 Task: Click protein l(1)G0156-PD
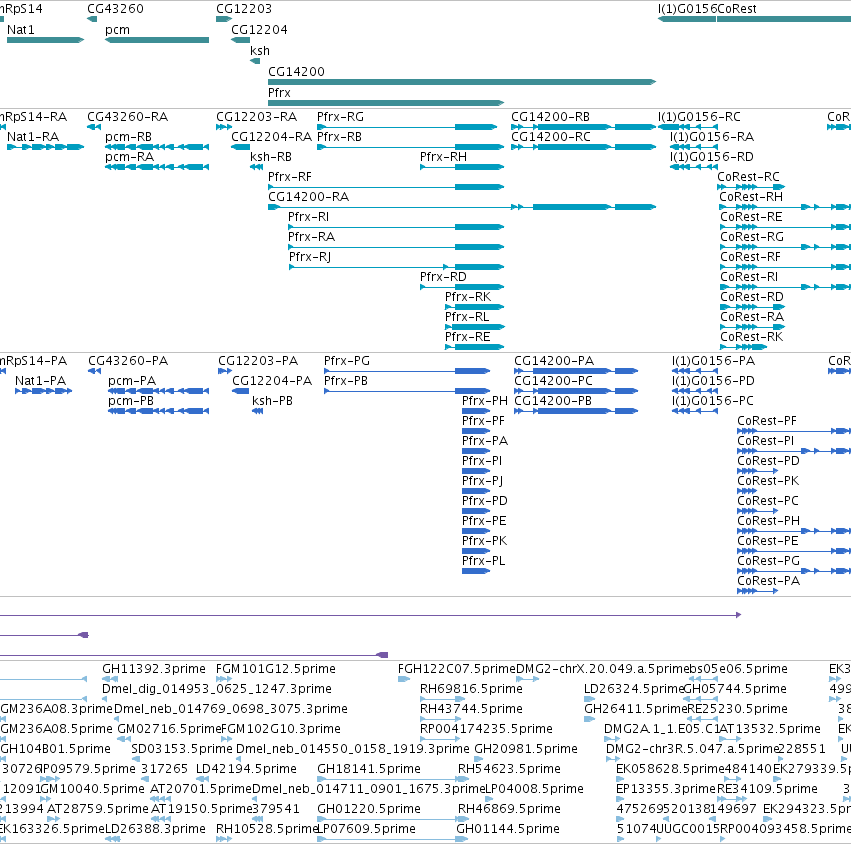click(x=695, y=391)
